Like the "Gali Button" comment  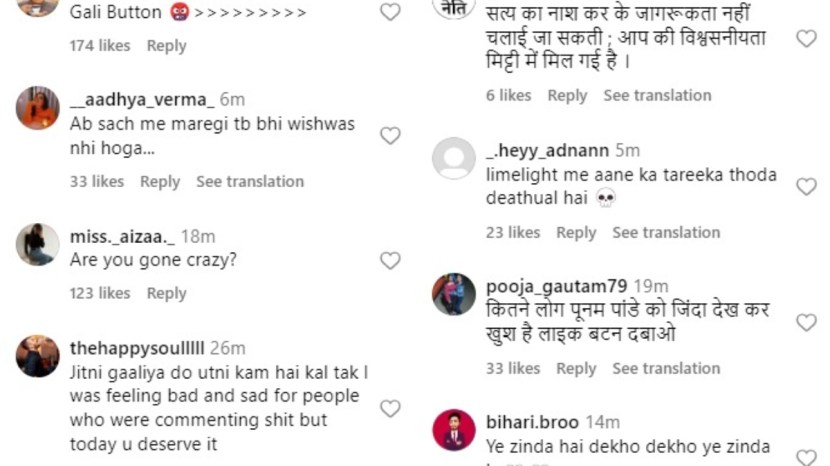coord(390,12)
